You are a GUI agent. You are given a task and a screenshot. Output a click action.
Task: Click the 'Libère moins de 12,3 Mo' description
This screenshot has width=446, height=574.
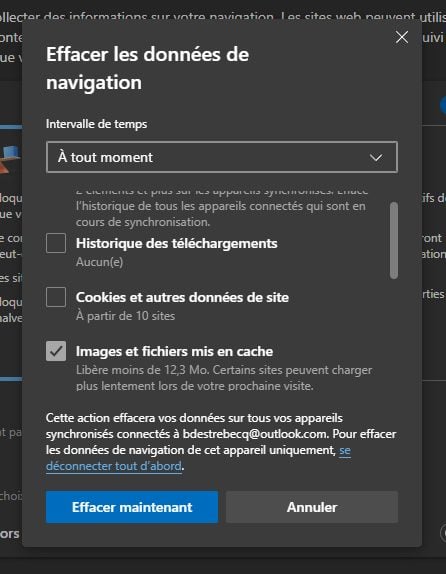point(224,378)
